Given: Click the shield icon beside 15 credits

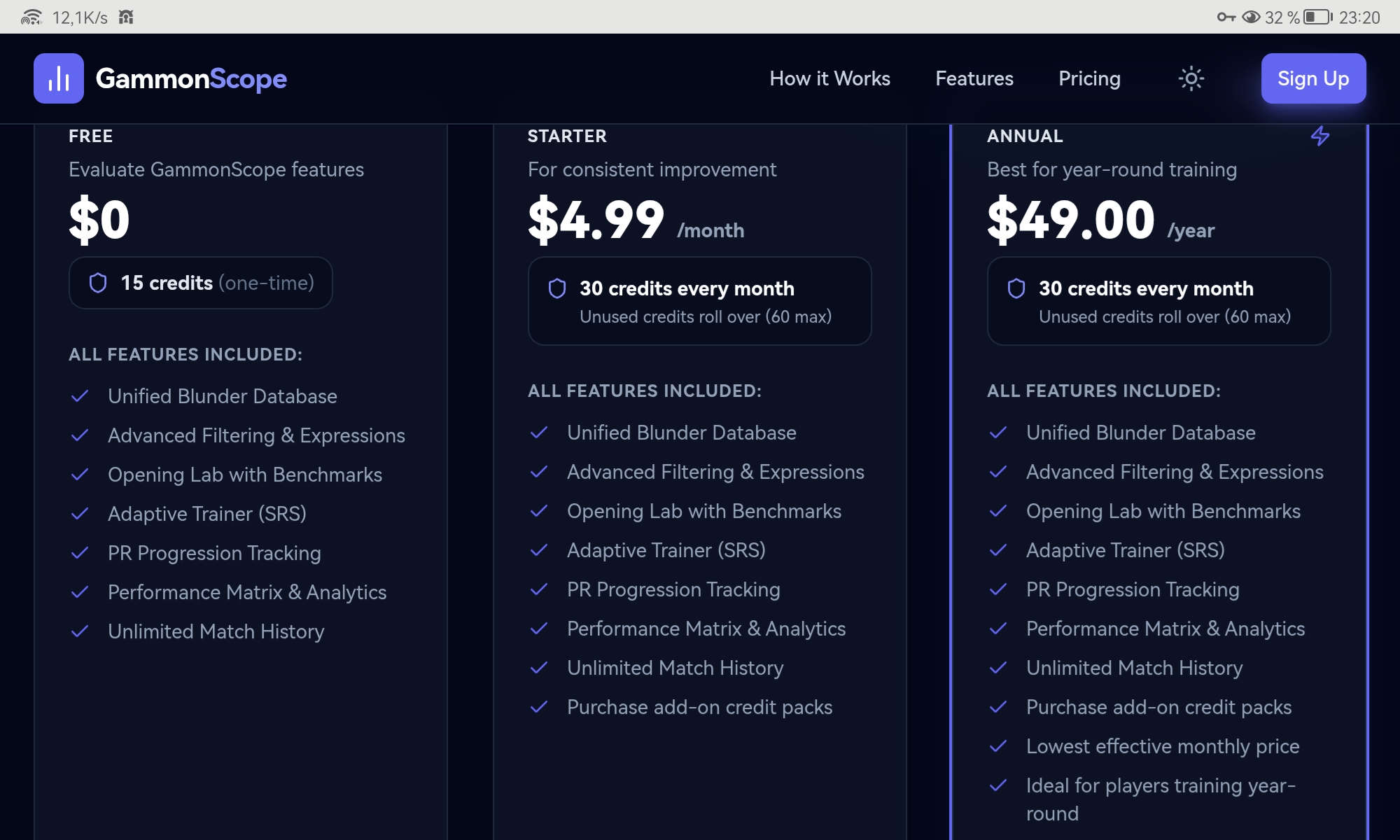Looking at the screenshot, I should (x=98, y=283).
